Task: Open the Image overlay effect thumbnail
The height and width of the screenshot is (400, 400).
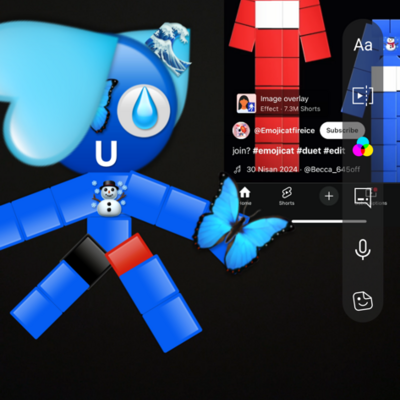Action: tap(246, 103)
